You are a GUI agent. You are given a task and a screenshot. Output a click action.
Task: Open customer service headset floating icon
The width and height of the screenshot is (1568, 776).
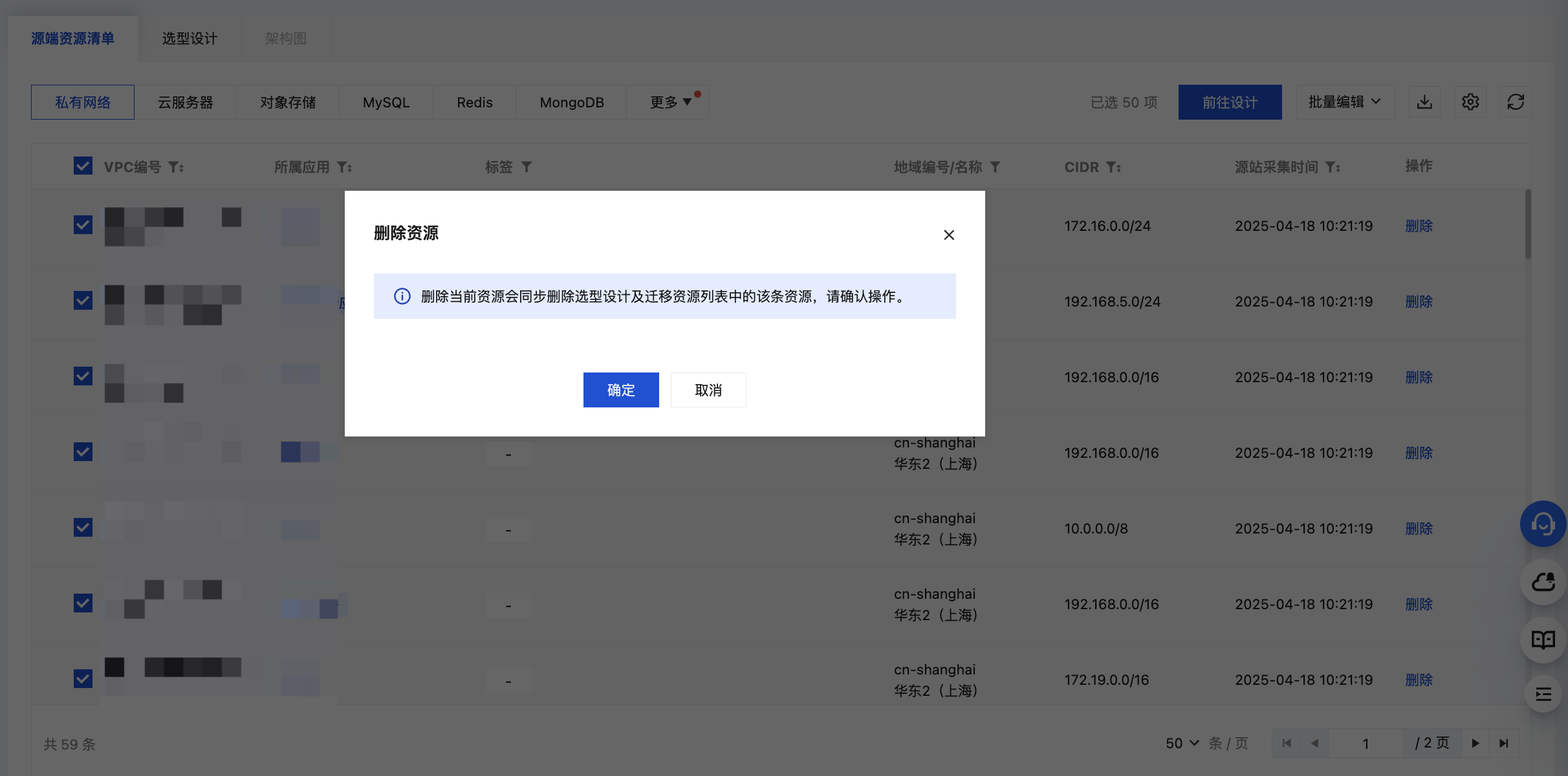tap(1543, 524)
